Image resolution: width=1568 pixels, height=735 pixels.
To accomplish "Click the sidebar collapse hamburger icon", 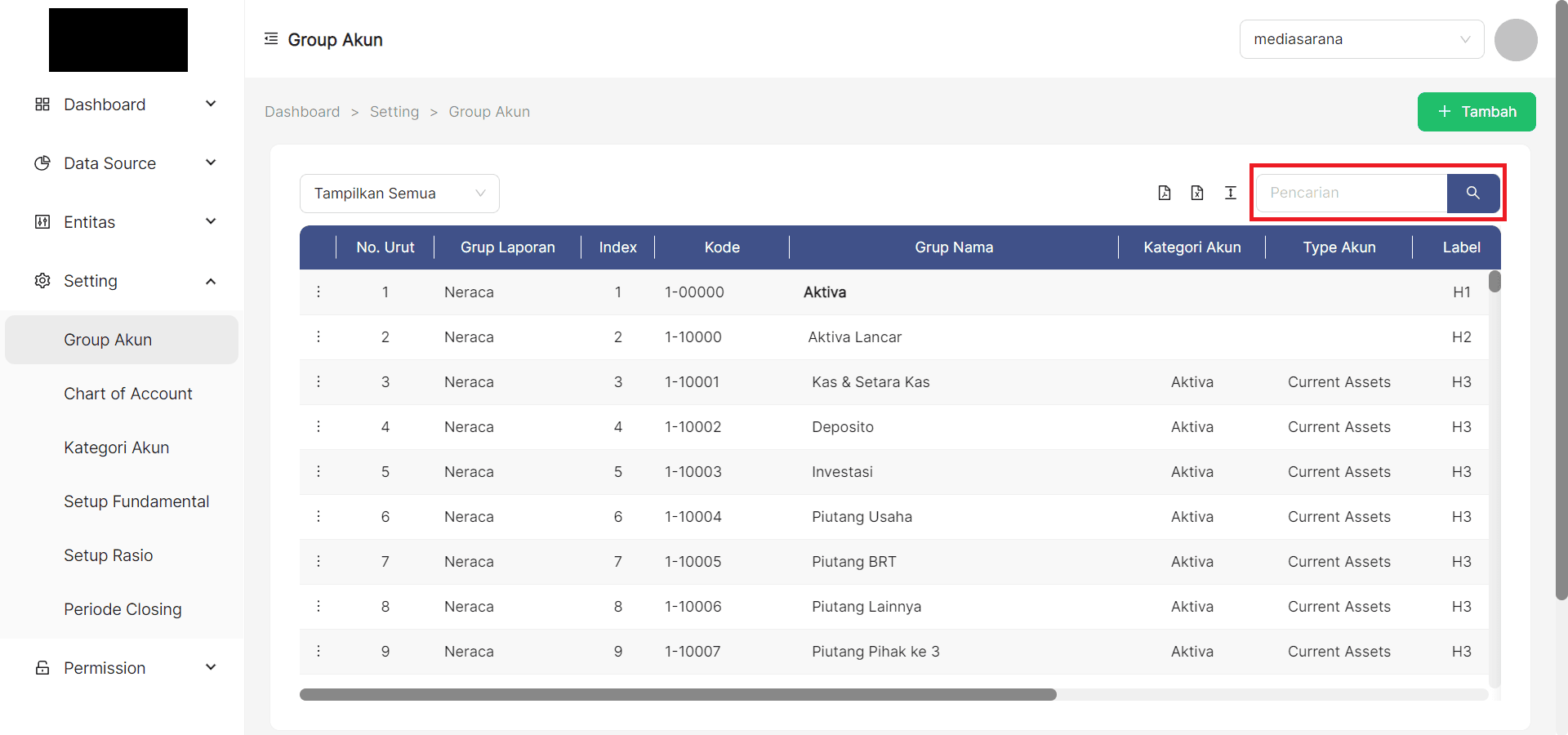I will point(271,38).
